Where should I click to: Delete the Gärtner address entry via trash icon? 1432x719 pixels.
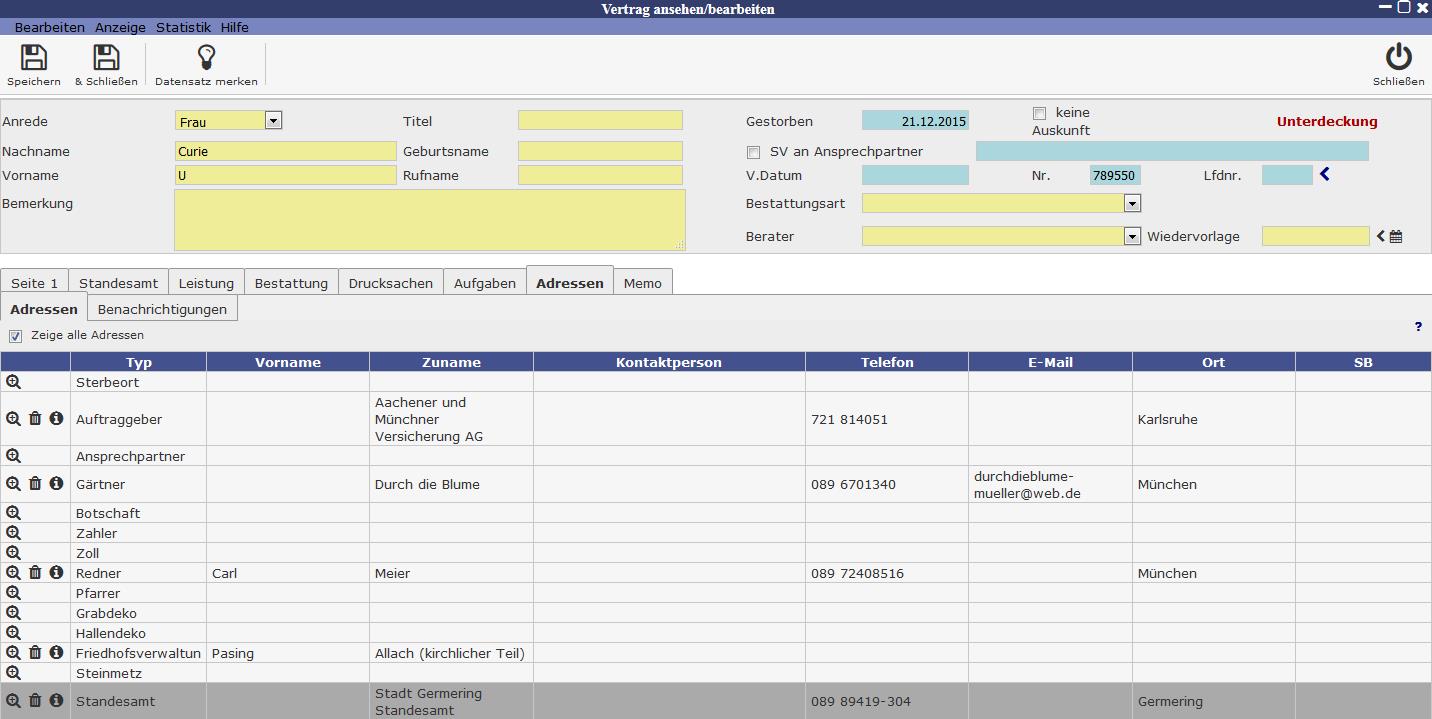point(35,484)
